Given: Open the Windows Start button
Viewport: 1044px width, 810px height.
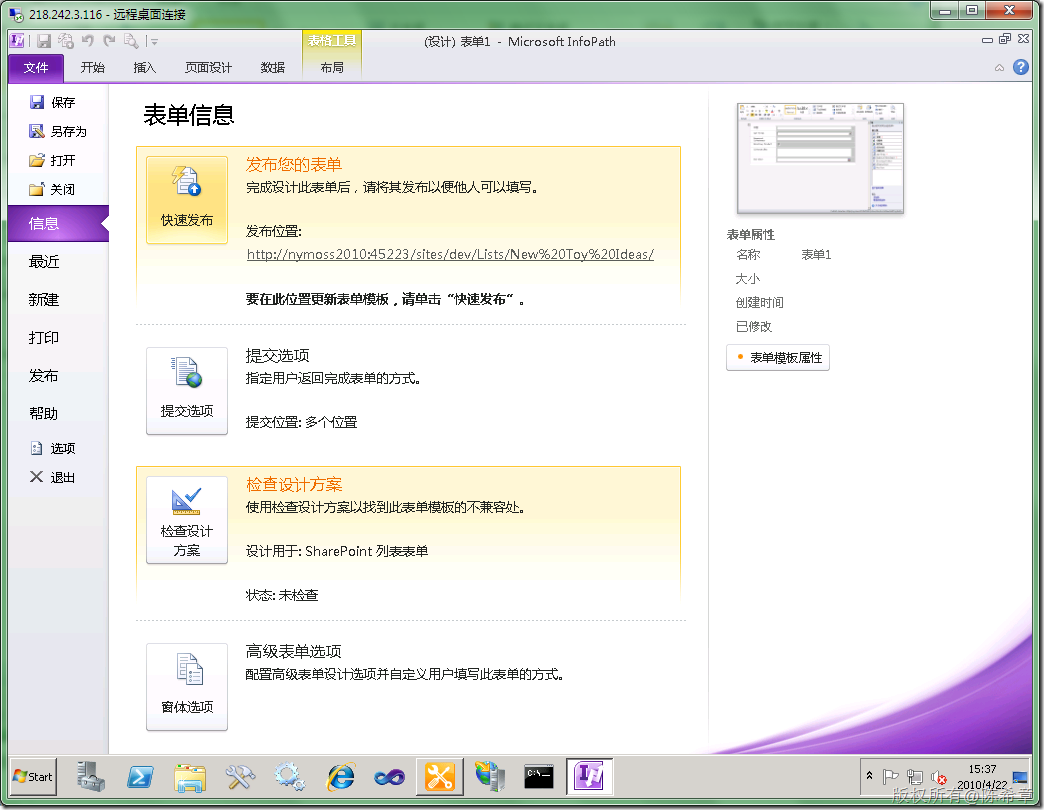Looking at the screenshot, I should 33,777.
